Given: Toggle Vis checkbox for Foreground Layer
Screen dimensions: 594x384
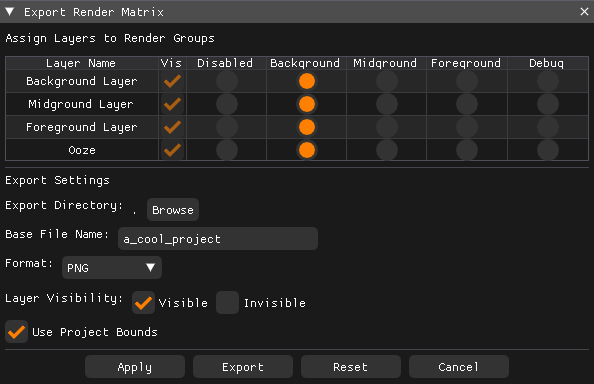Looking at the screenshot, I should click(172, 127).
